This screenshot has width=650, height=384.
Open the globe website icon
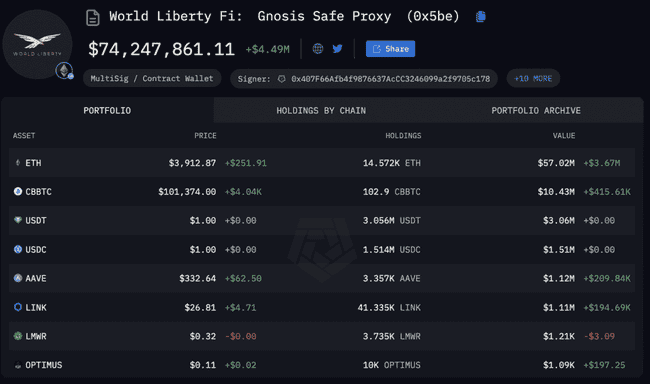(318, 49)
